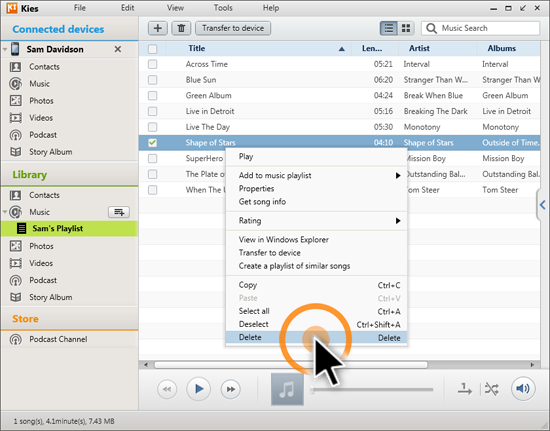Click the Transfer to device toolbar button
Viewport: 550px width, 431px height.
pos(233,28)
